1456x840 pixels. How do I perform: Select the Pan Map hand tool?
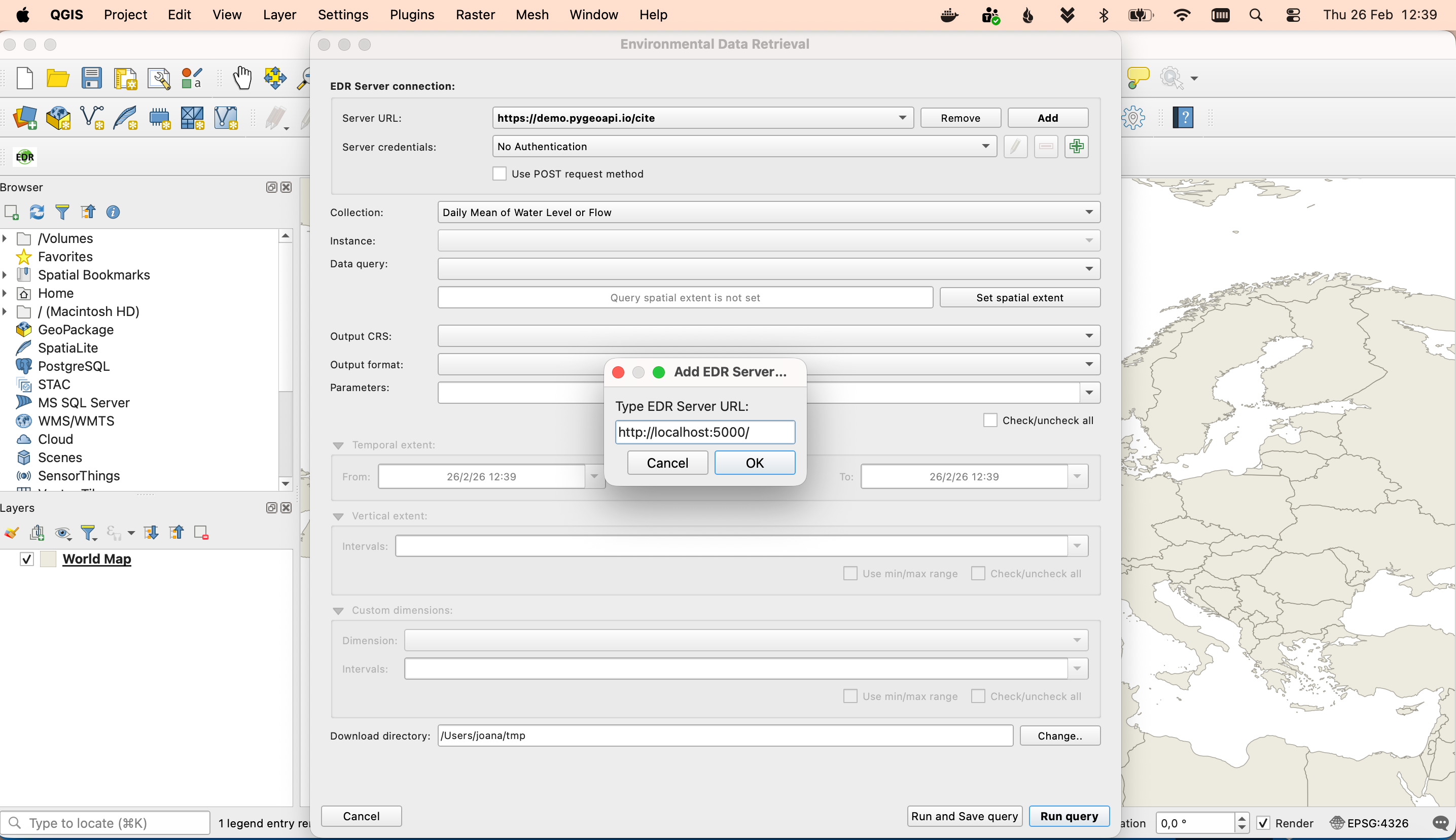coord(242,78)
